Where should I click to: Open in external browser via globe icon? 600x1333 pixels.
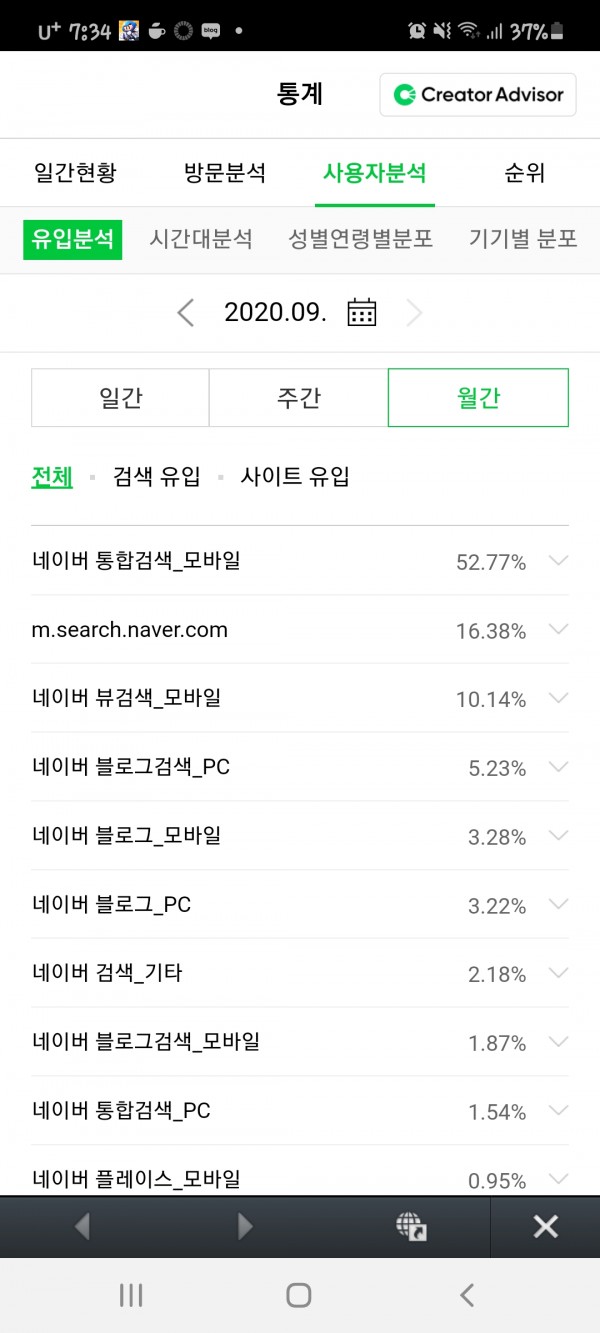click(x=410, y=1226)
